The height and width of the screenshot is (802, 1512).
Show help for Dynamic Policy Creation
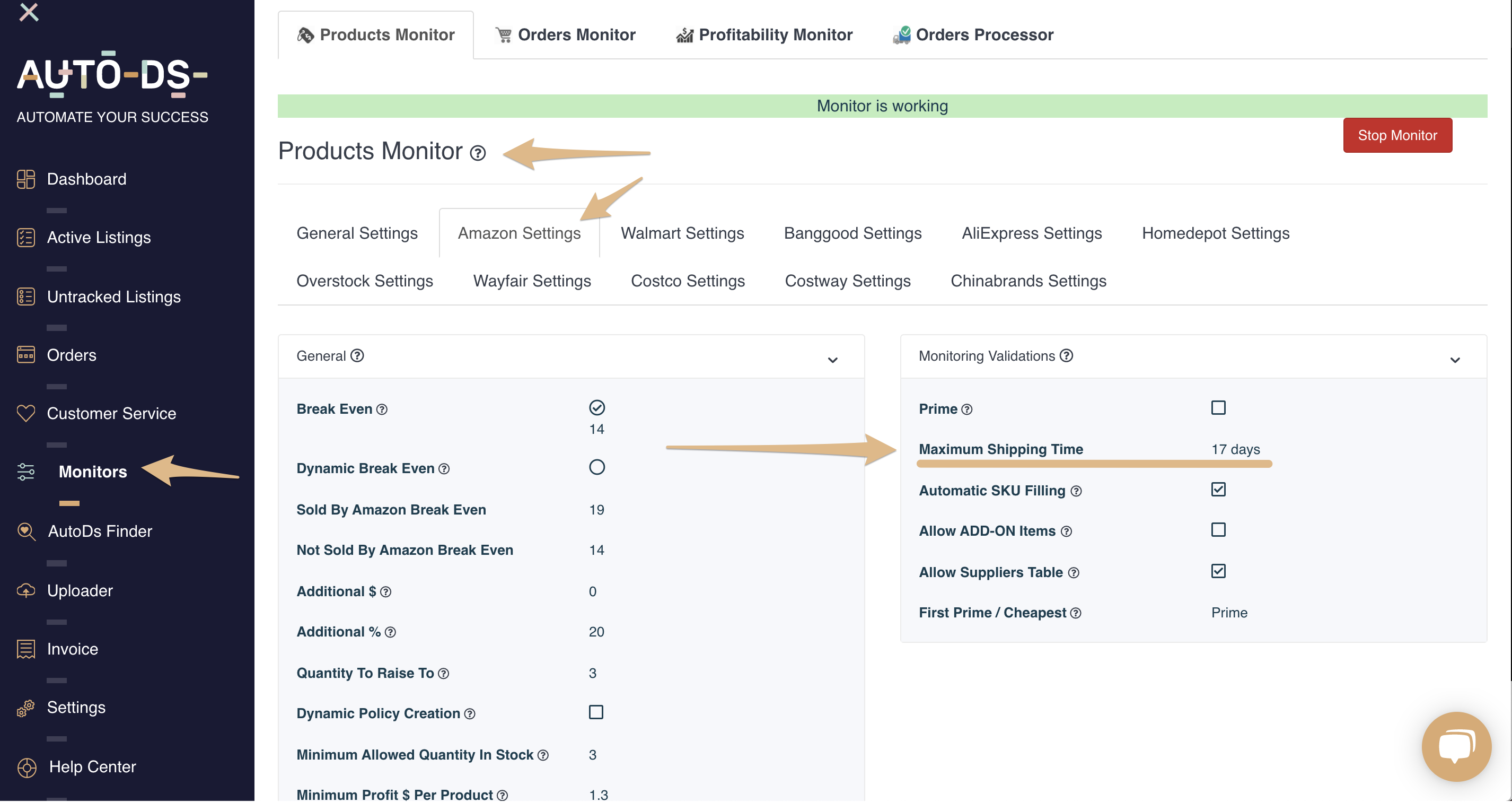470,714
